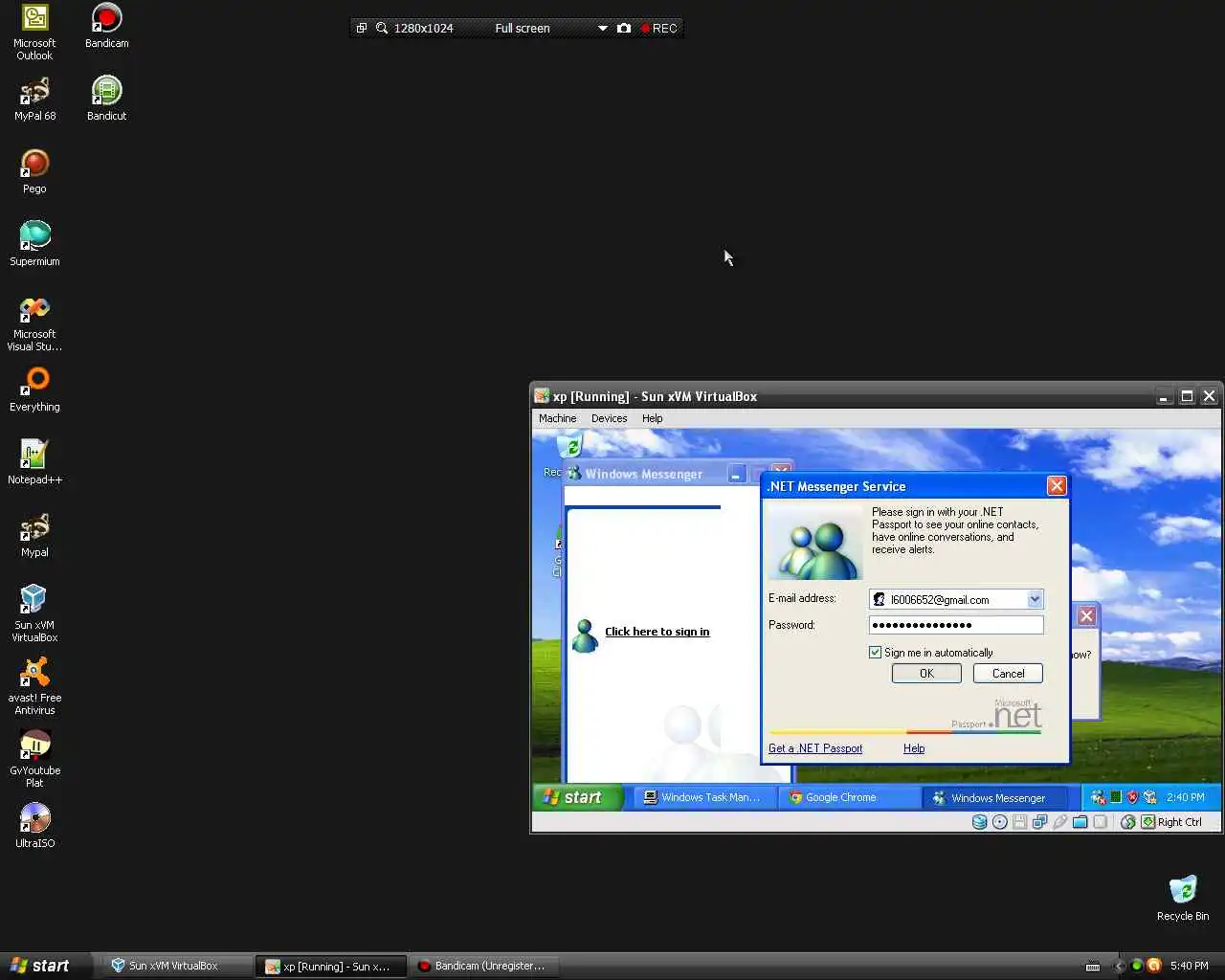Click the VirtualBox CD/DVD status icon
Screen dimensions: 1225x980
click(1000, 822)
